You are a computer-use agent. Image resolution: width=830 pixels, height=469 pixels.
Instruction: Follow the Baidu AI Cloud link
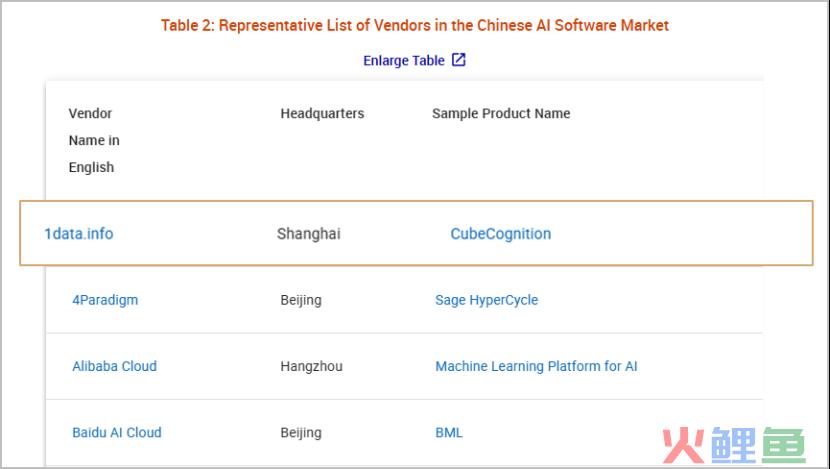(x=117, y=432)
